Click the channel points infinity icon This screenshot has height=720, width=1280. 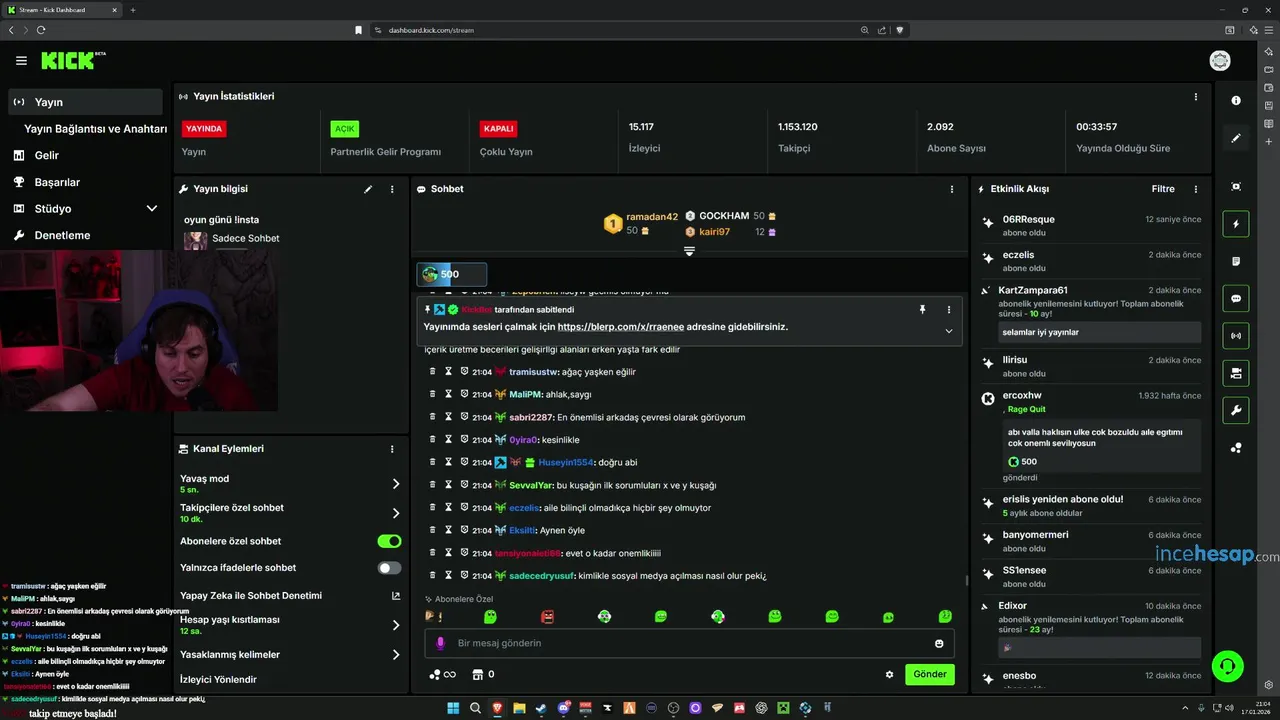pyautogui.click(x=442, y=674)
